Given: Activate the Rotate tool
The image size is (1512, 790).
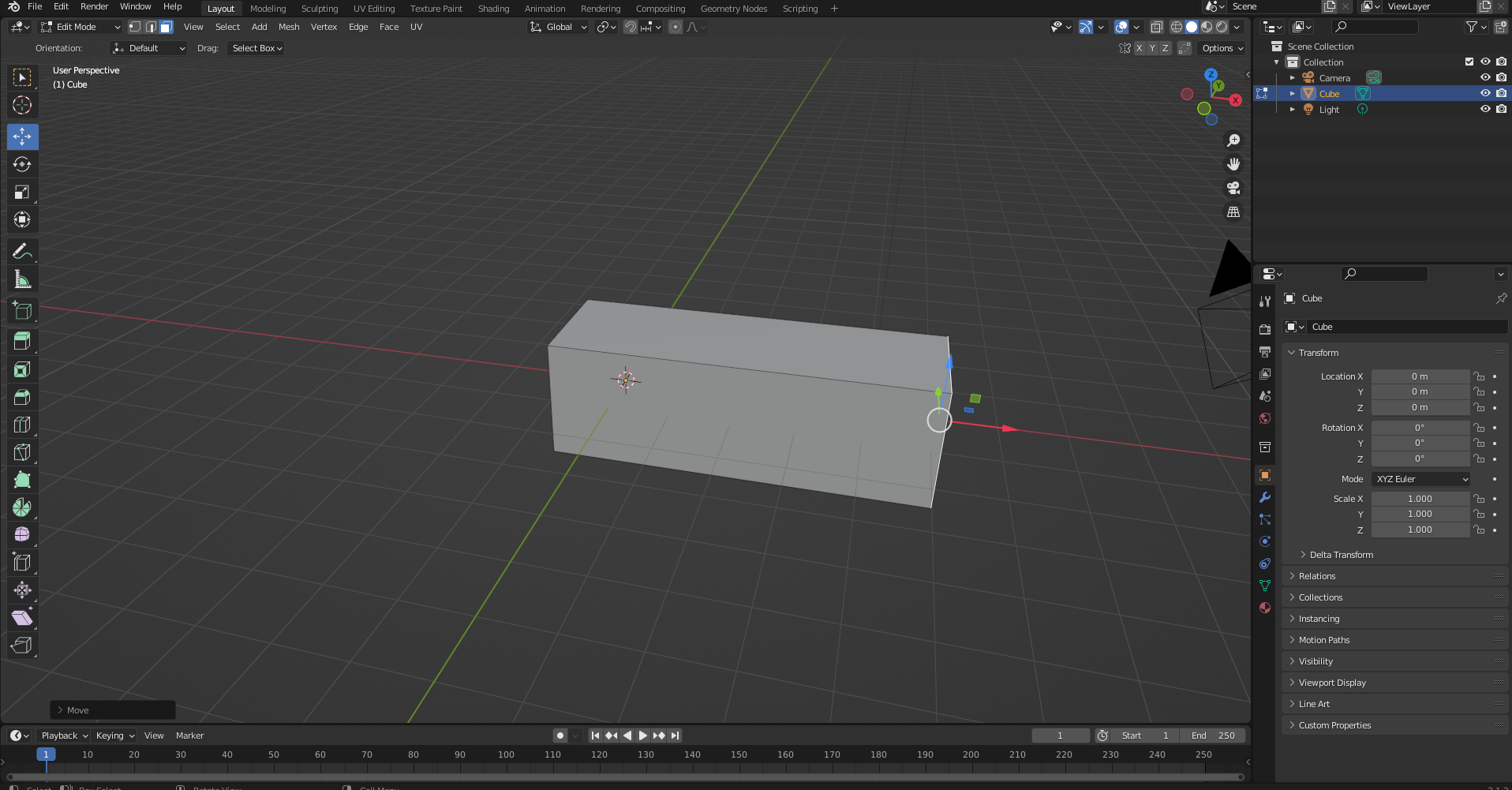Looking at the screenshot, I should pos(22,164).
